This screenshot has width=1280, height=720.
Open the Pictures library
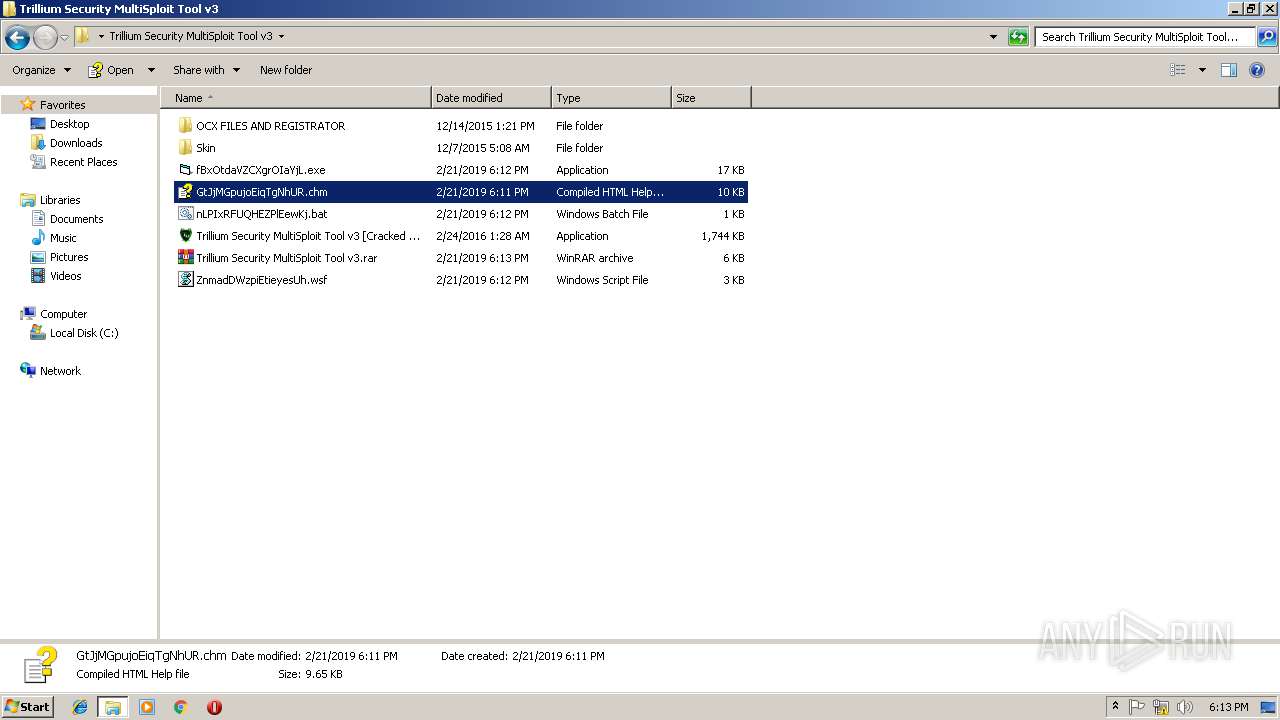pyautogui.click(x=69, y=257)
